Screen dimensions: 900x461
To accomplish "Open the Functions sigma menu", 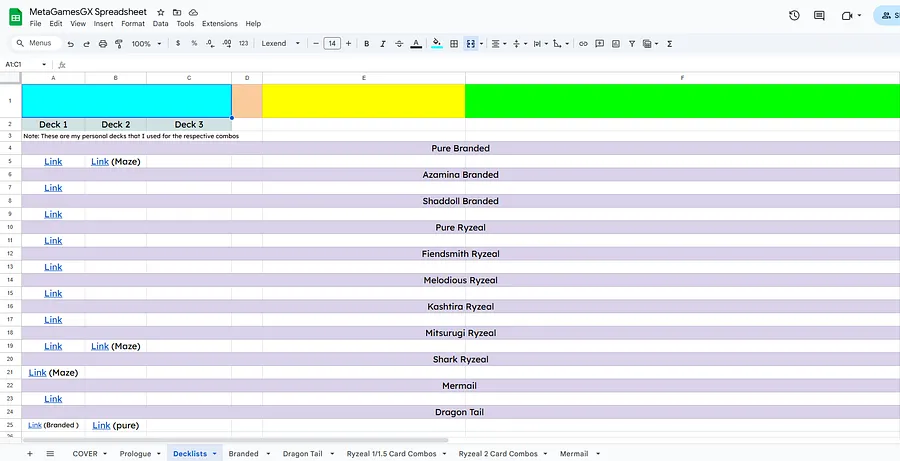I will tap(669, 44).
